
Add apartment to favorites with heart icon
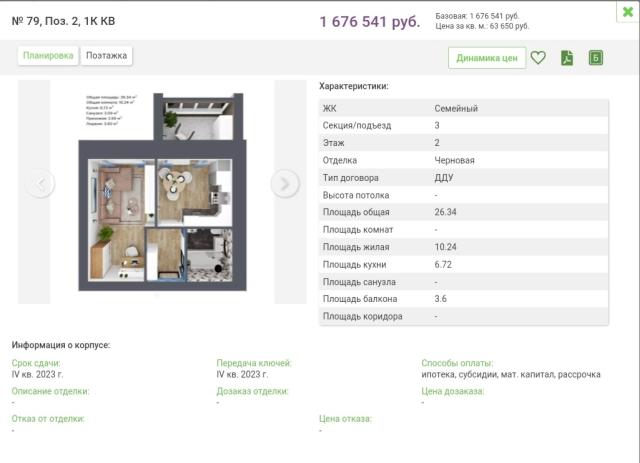pos(538,58)
